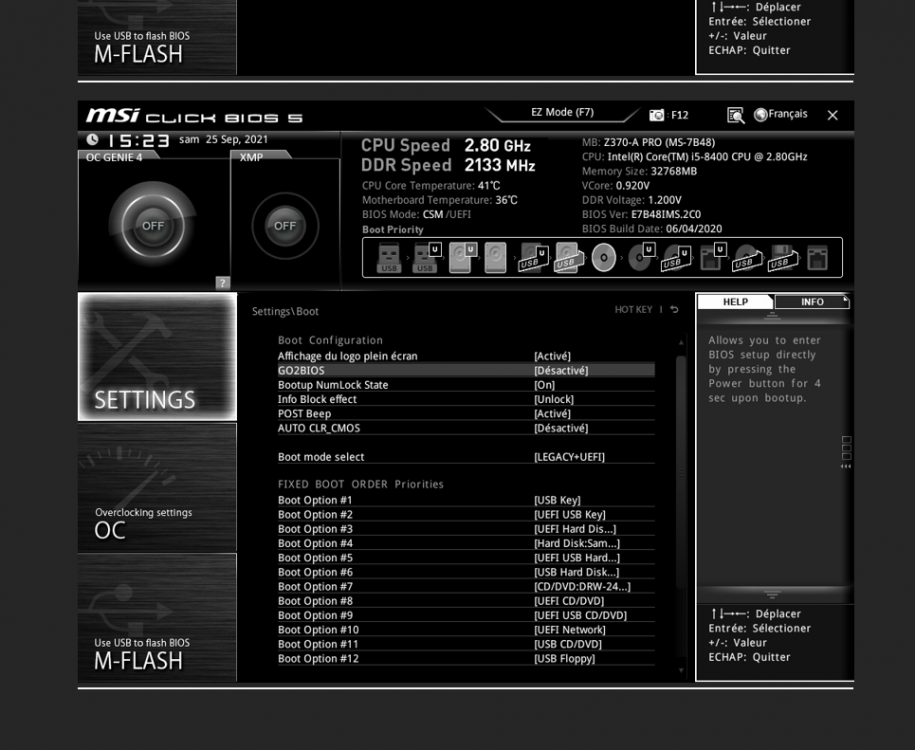Open the M-FLASH tile in the lower BIOS window
This screenshot has height=750, width=915.
pyautogui.click(x=157, y=618)
